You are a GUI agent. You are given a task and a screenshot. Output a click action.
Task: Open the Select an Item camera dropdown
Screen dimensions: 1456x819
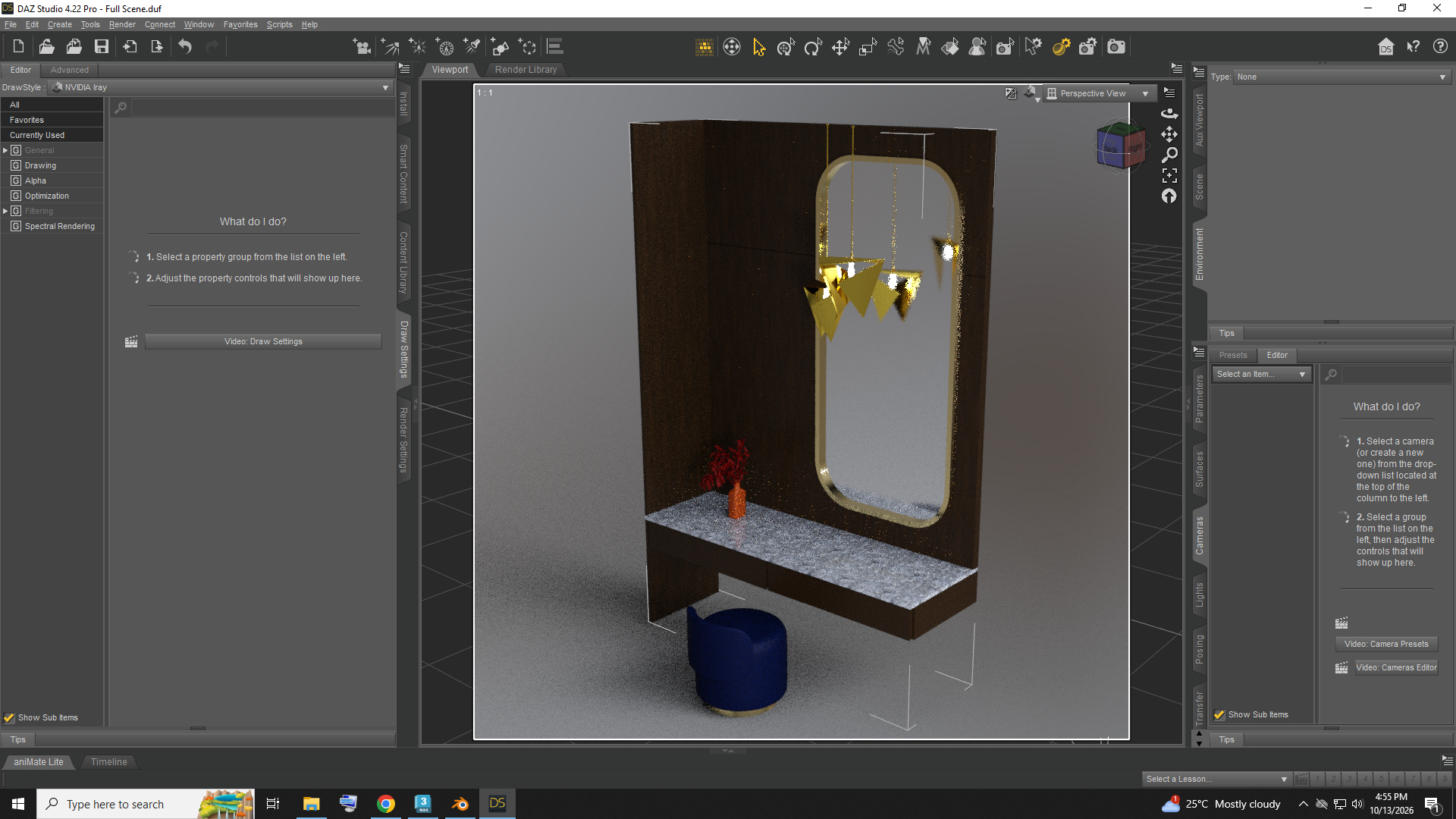pyautogui.click(x=1261, y=374)
